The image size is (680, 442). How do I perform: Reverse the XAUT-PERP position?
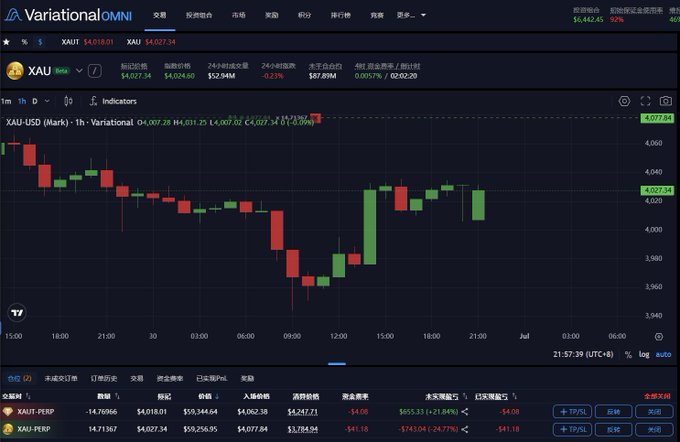point(613,412)
